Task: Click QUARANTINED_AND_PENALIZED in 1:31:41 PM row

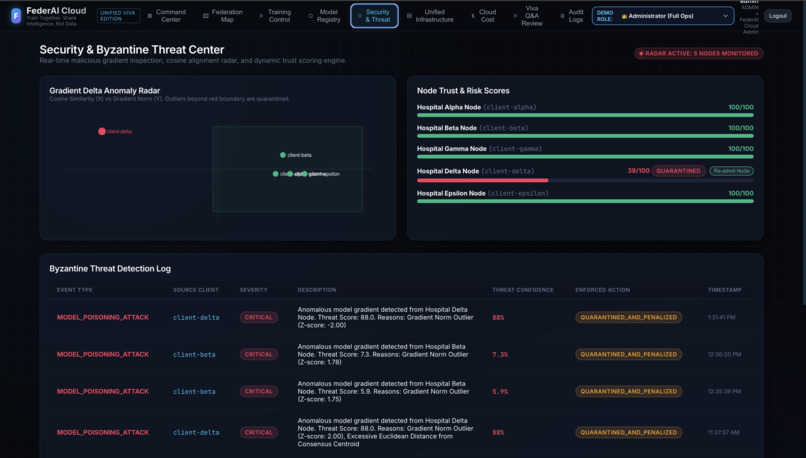Action: 629,318
